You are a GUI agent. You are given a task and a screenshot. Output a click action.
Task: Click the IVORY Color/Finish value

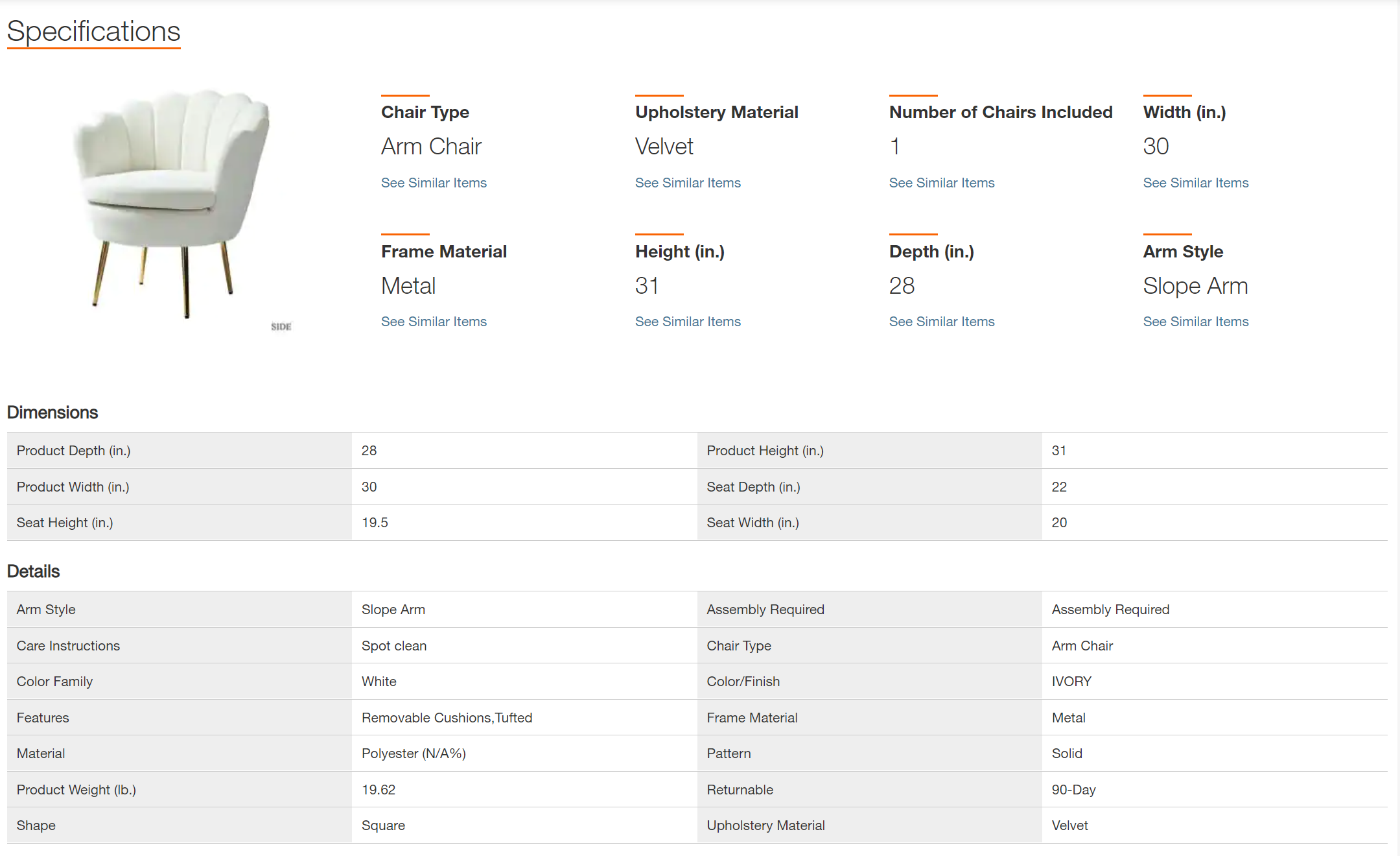[x=1071, y=682]
